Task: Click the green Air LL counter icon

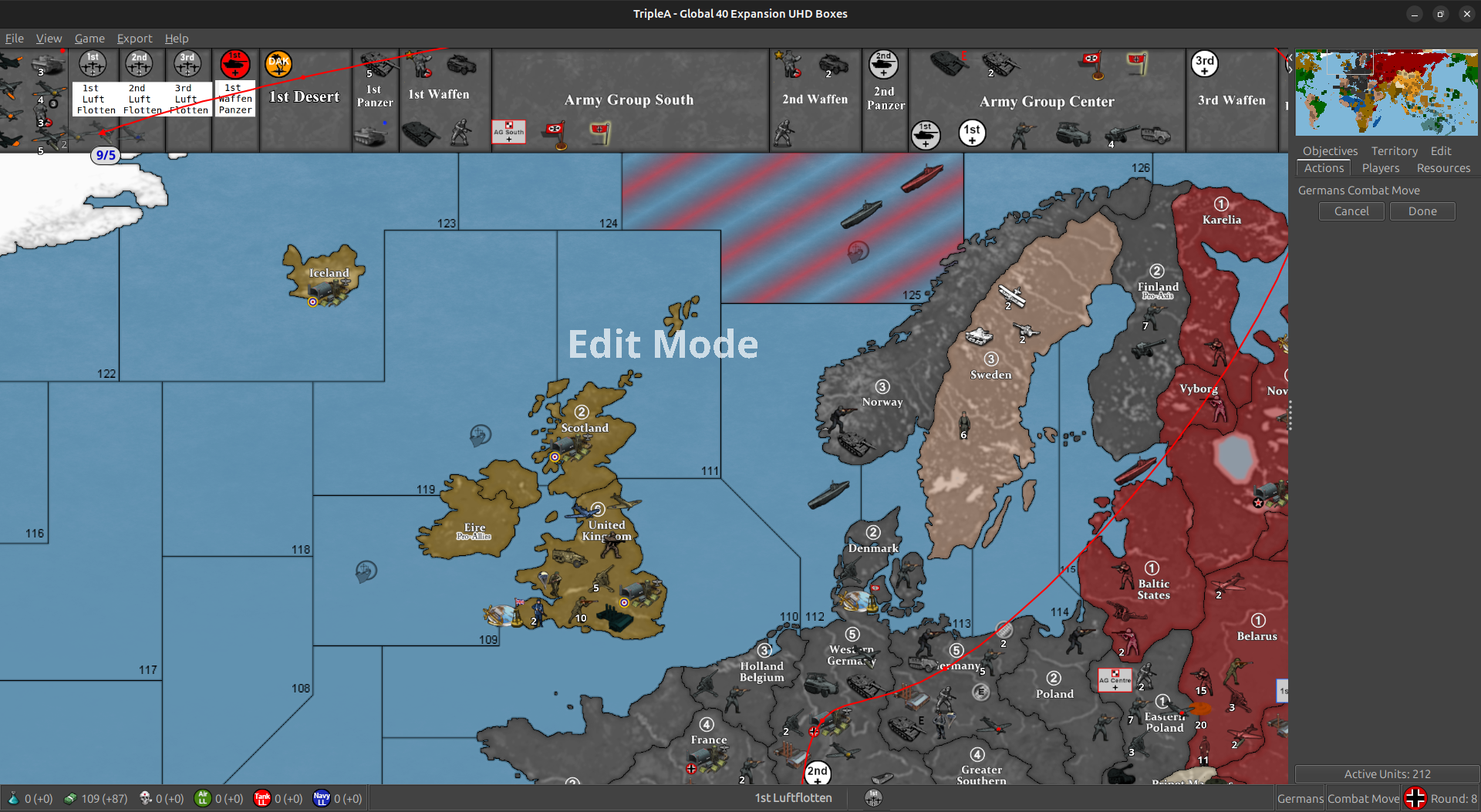Action: (202, 798)
